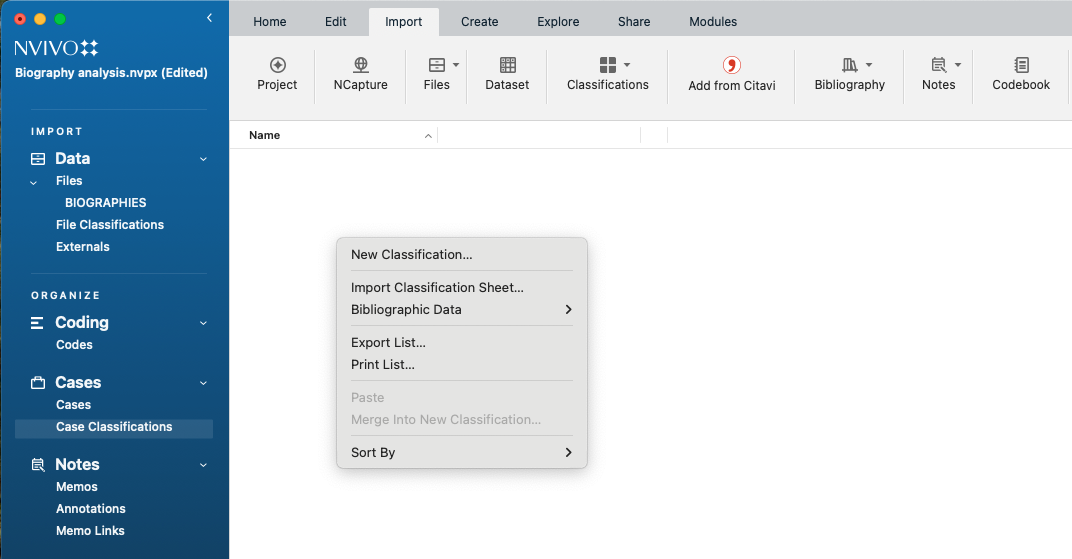Viewport: 1072px width, 559px height.
Task: Expand the Sort By submenu
Action: coord(461,453)
